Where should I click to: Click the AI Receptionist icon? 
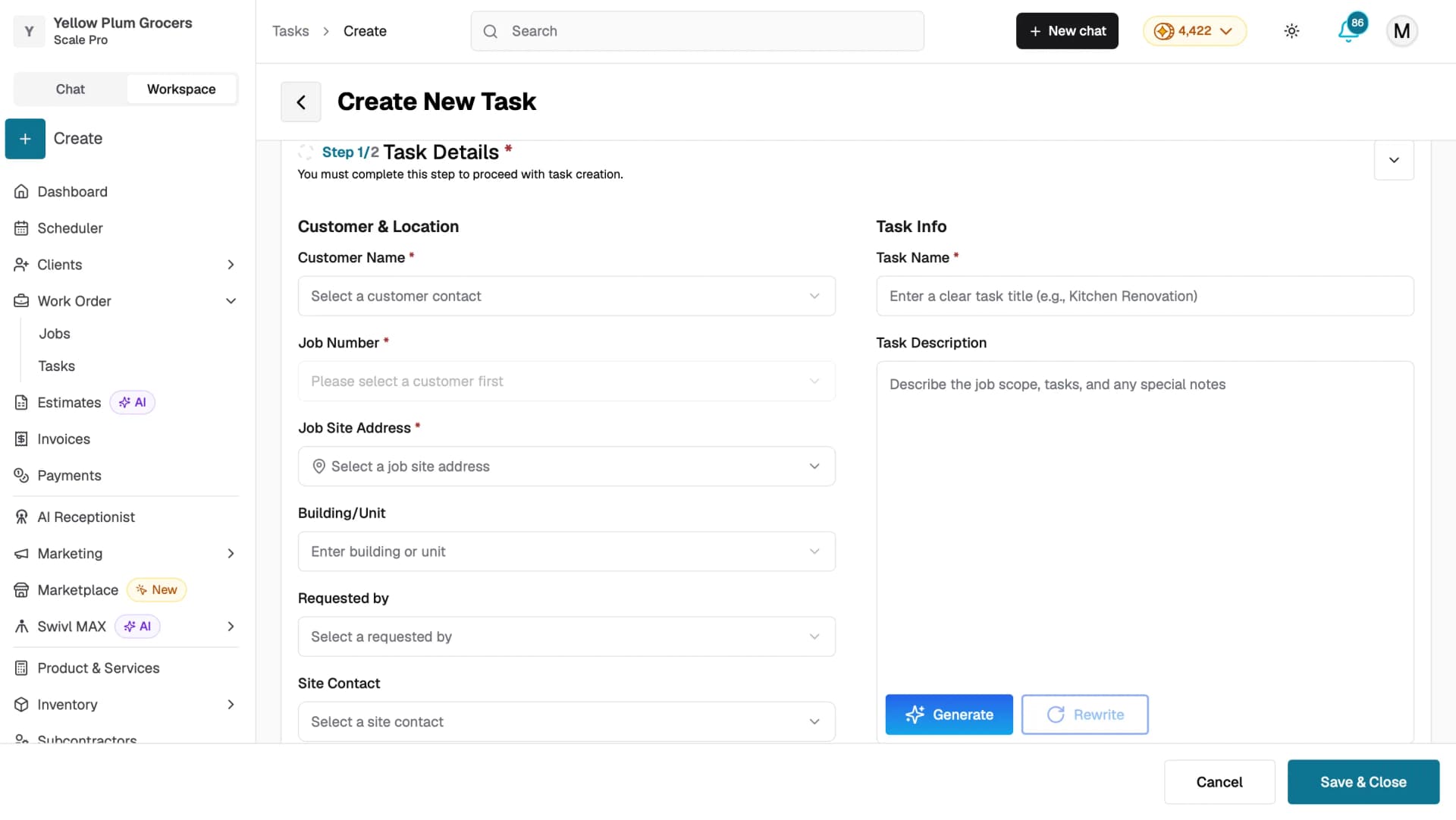point(21,517)
